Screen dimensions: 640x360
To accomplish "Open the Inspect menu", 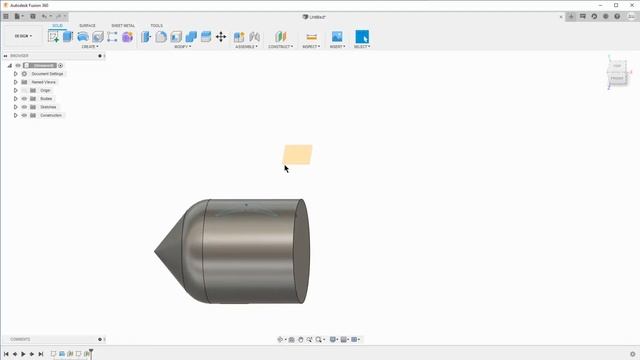I will [311, 47].
